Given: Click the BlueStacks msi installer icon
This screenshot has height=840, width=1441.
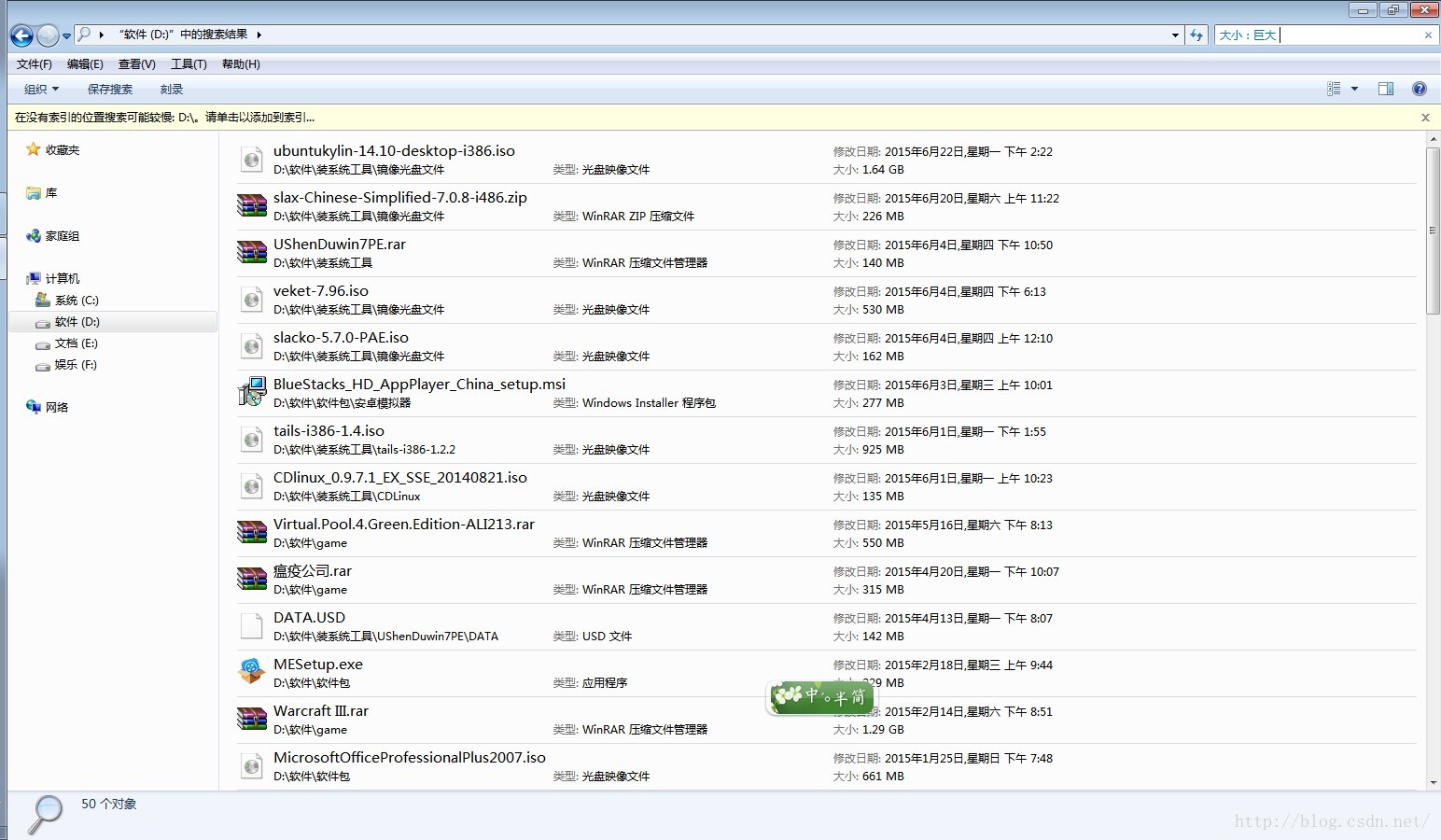Looking at the screenshot, I should point(251,392).
